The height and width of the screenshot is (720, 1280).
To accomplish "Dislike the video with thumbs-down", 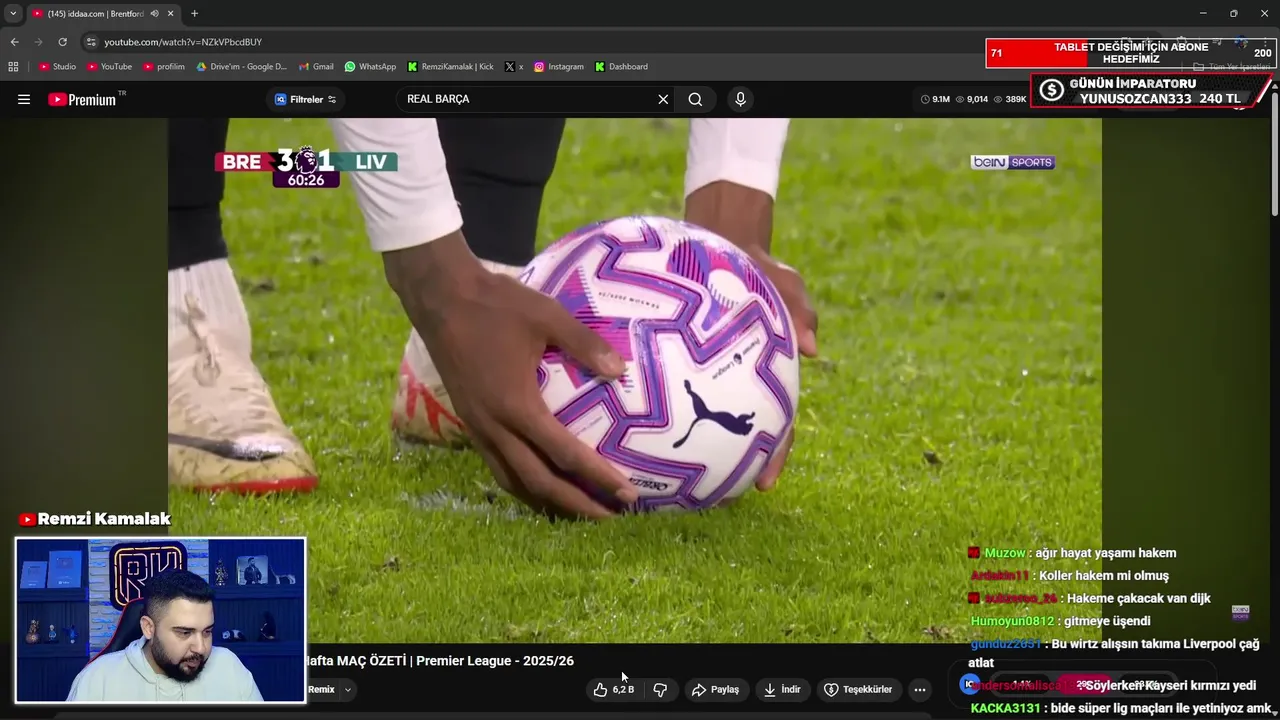I will pyautogui.click(x=660, y=689).
